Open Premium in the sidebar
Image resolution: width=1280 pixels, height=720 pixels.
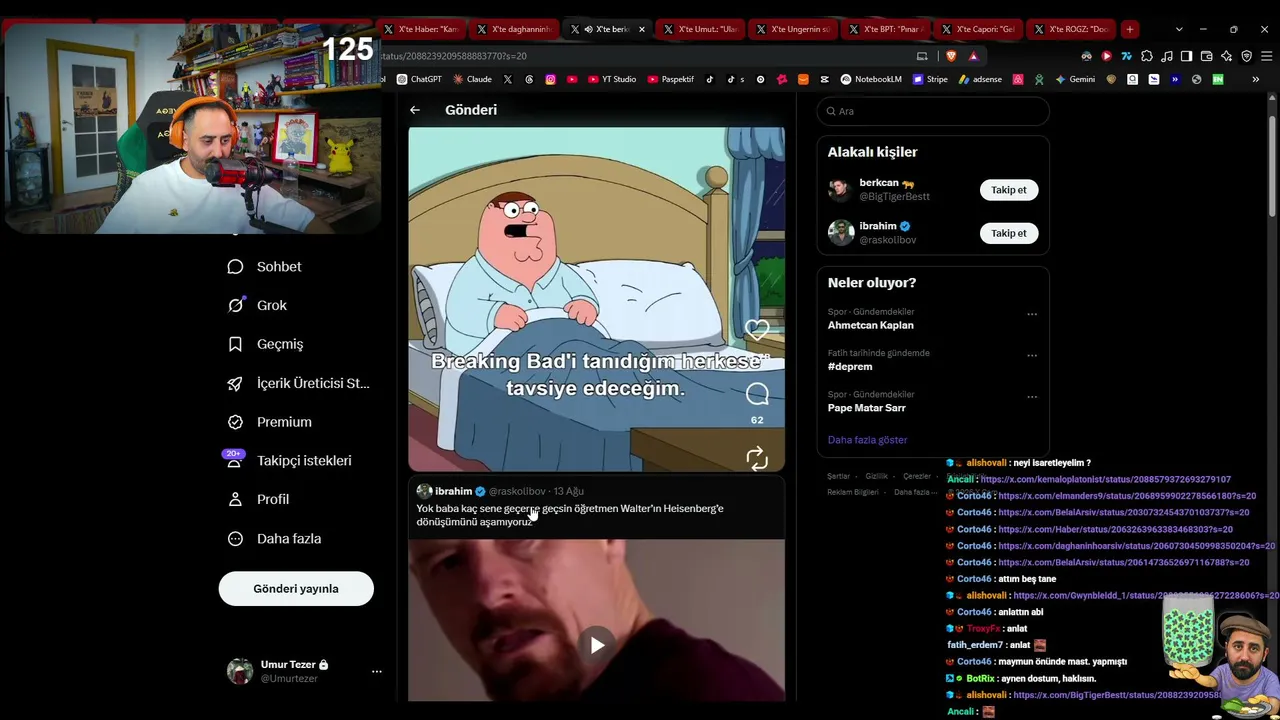coord(269,422)
